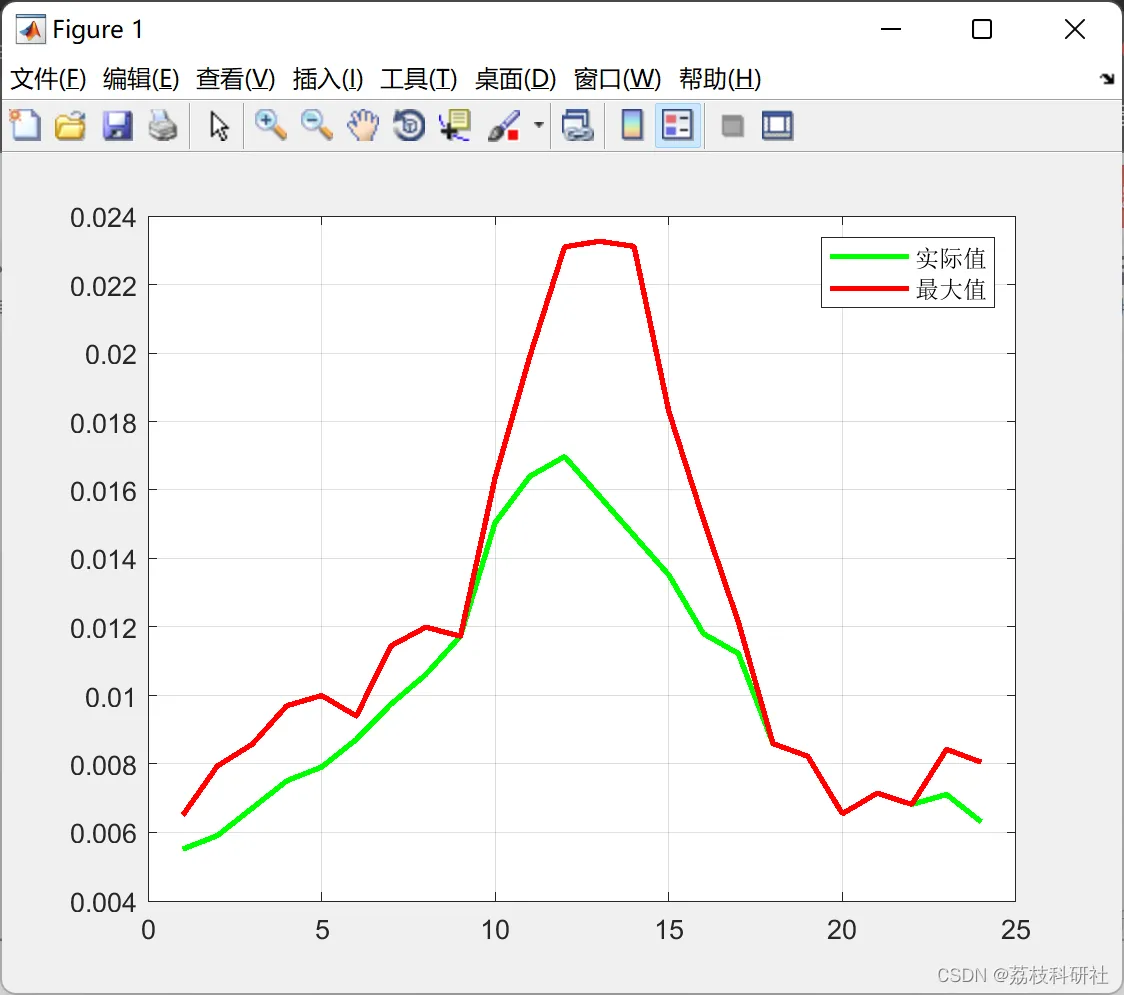This screenshot has width=1124, height=995.
Task: Open the 帮助(H) menu
Action: (x=720, y=79)
